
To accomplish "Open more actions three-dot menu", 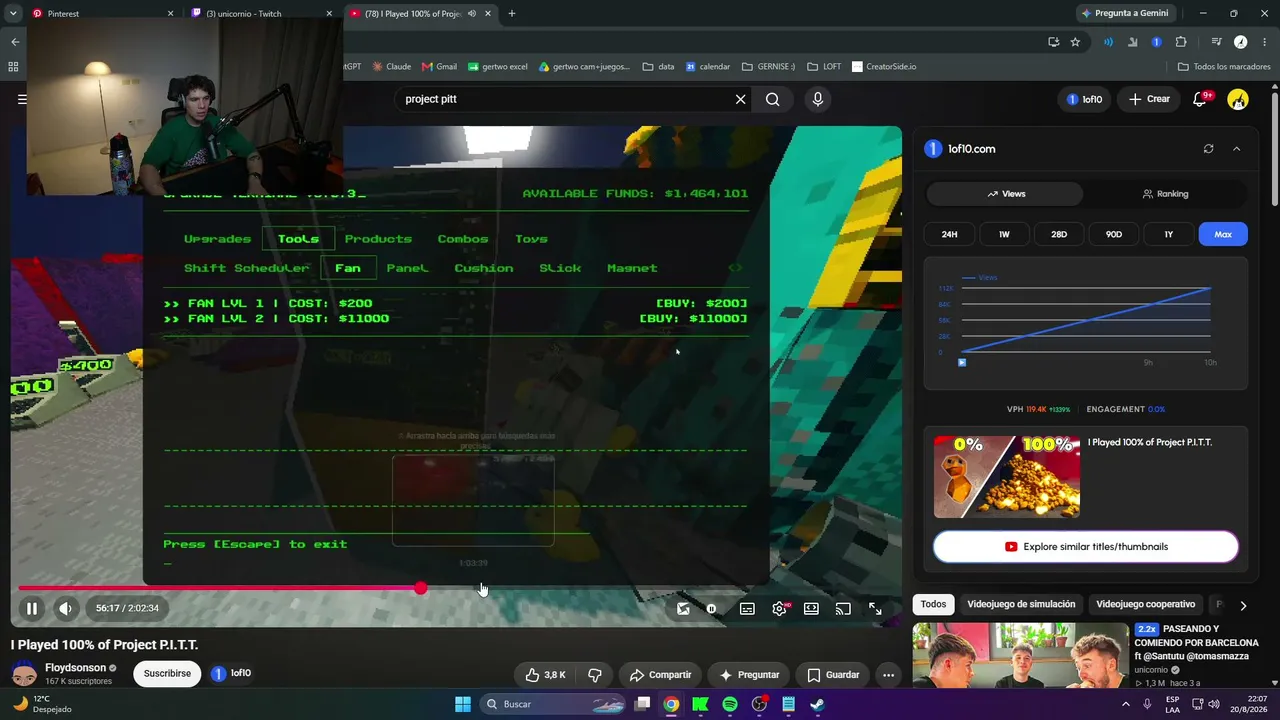I will [x=888, y=675].
